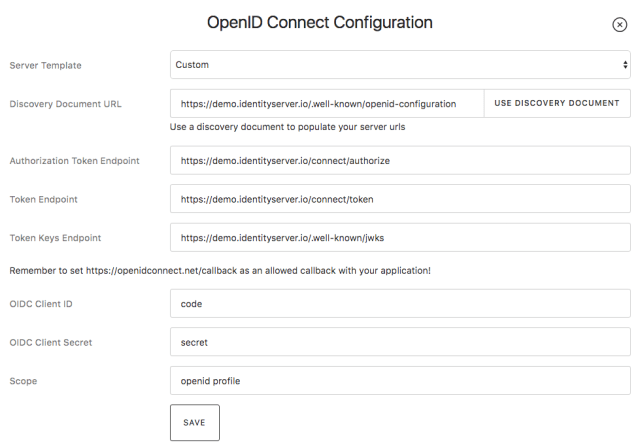
Task: Edit the OIDC Client ID field
Action: click(x=400, y=303)
